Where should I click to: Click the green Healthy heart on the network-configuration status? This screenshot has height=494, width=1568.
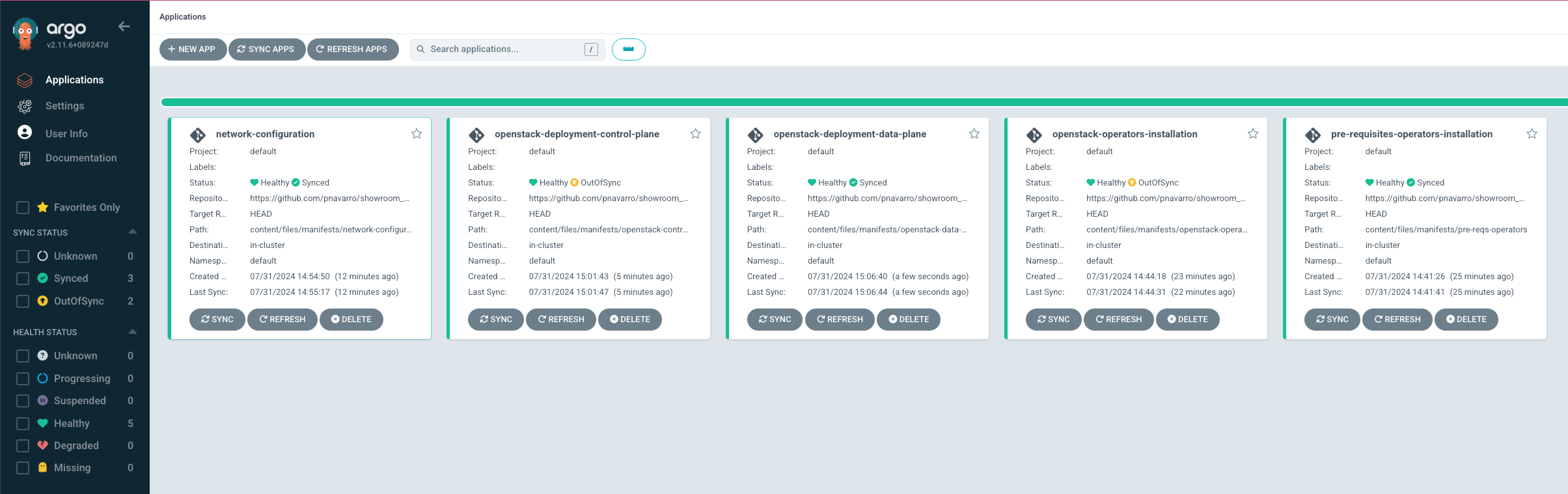[254, 182]
